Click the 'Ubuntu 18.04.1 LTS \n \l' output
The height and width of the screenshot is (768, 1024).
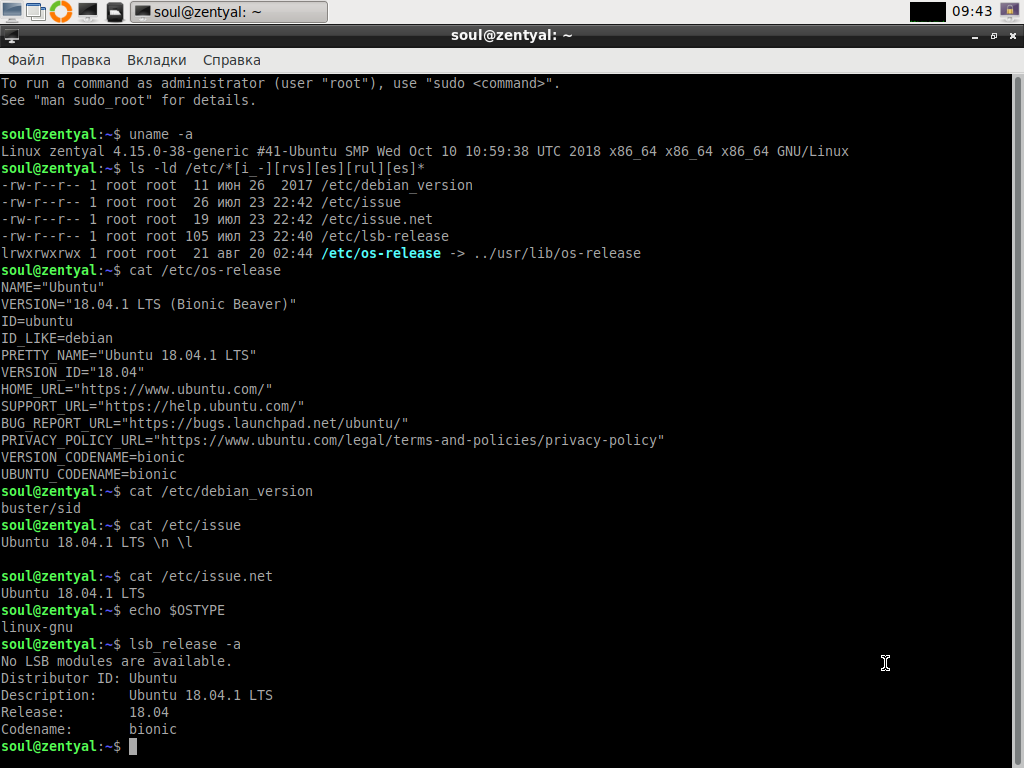pyautogui.click(x=97, y=542)
